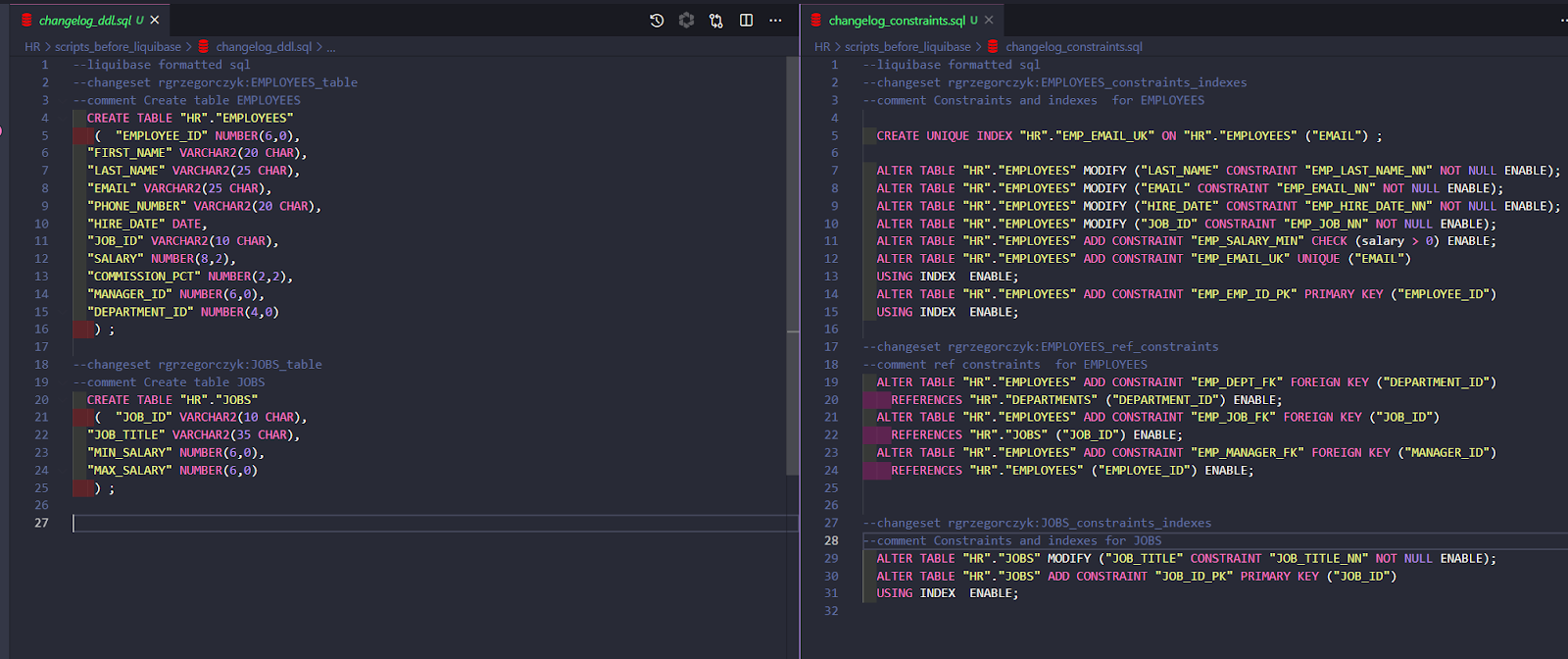Switch to the changelog_ddl.sql tab
1568x659 pixels.
click(x=84, y=21)
